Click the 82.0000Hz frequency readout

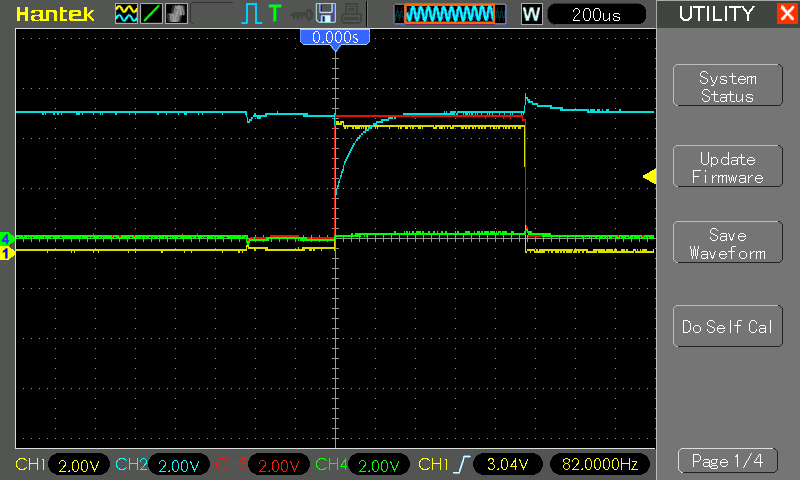600,465
